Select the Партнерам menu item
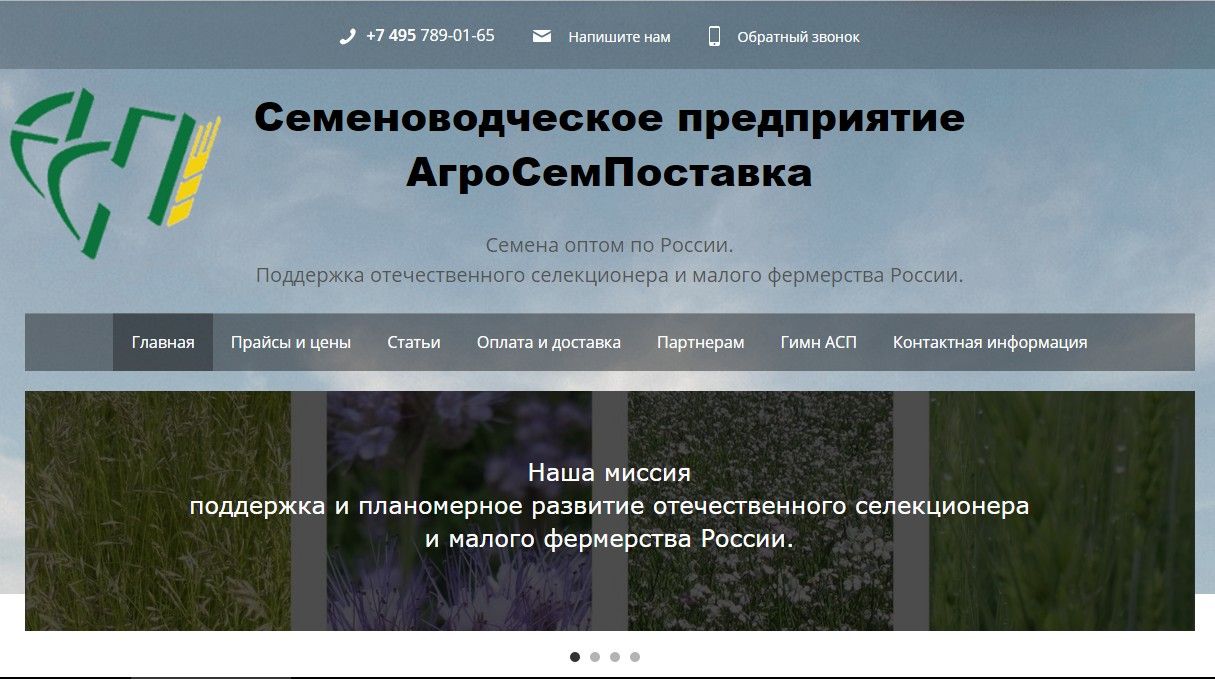The width and height of the screenshot is (1215, 700). 701,342
